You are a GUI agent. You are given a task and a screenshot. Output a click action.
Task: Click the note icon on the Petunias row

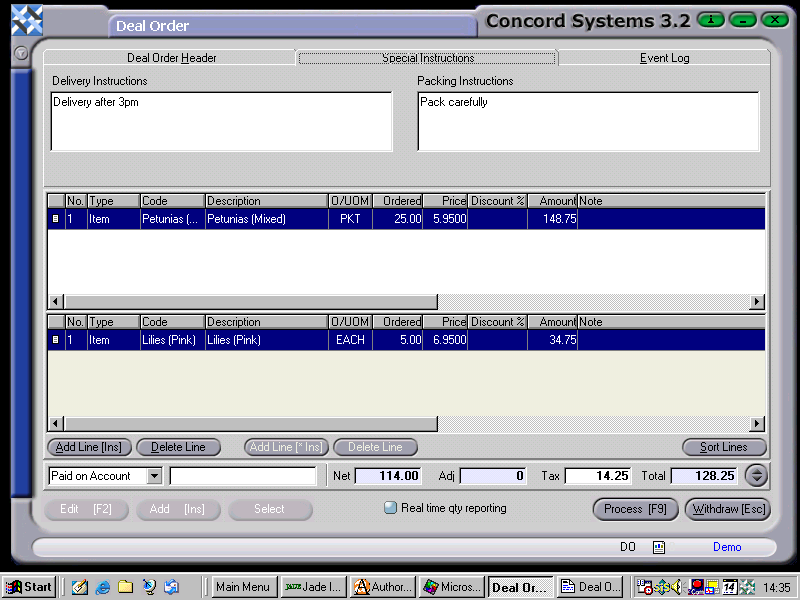tap(54, 218)
